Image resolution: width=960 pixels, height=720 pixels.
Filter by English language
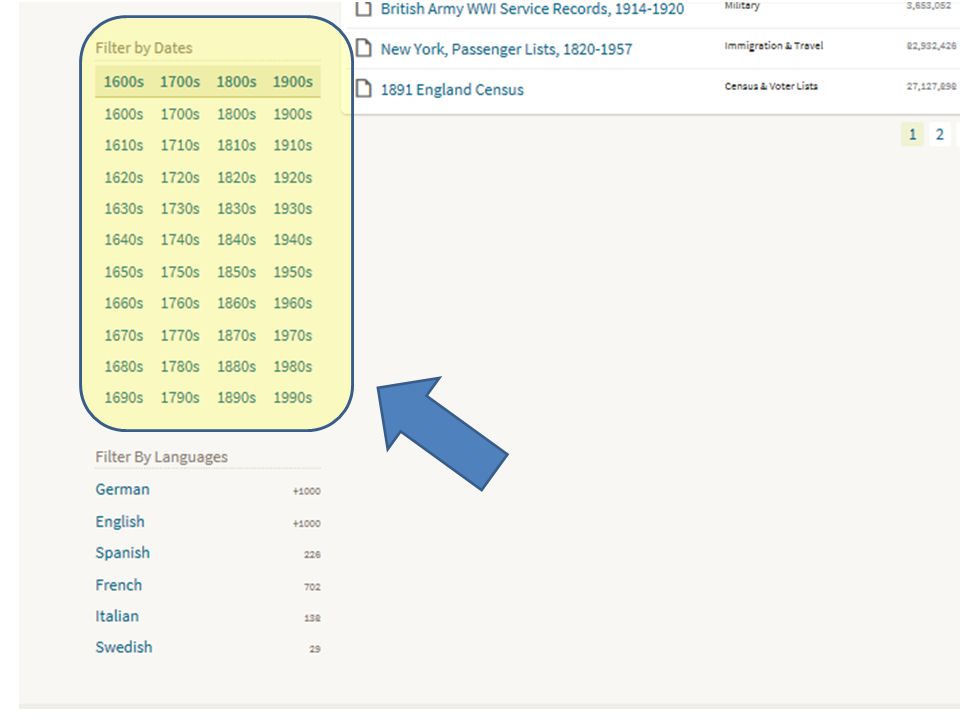tap(120, 522)
